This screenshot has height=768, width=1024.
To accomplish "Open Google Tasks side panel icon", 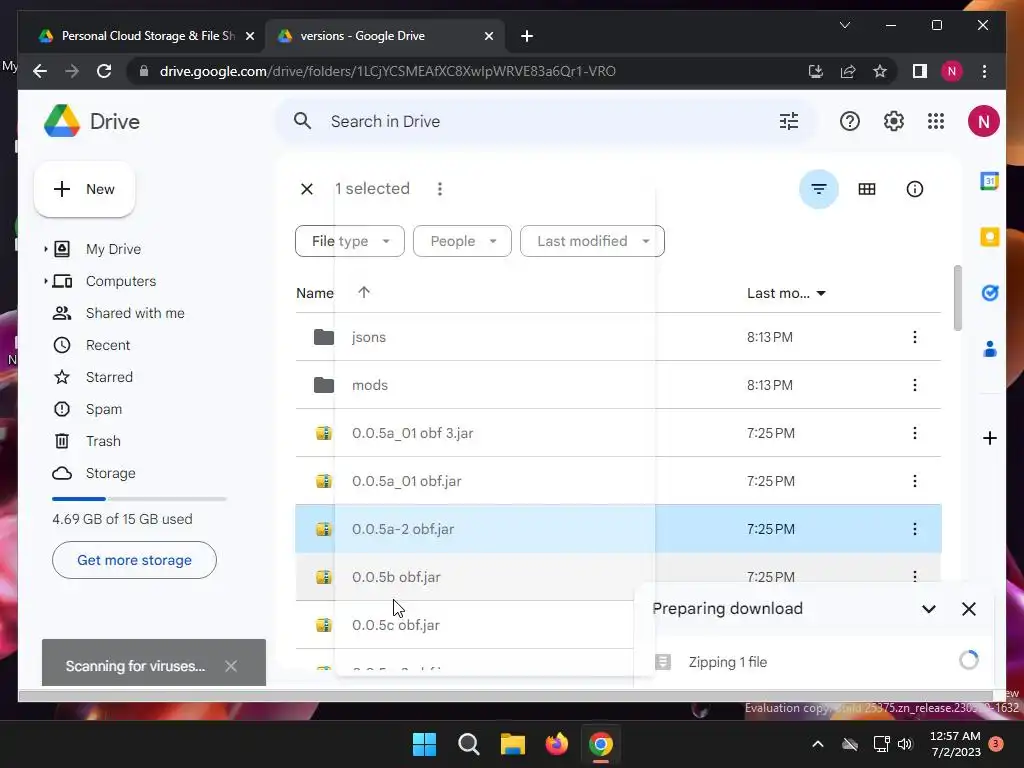I will [x=989, y=293].
